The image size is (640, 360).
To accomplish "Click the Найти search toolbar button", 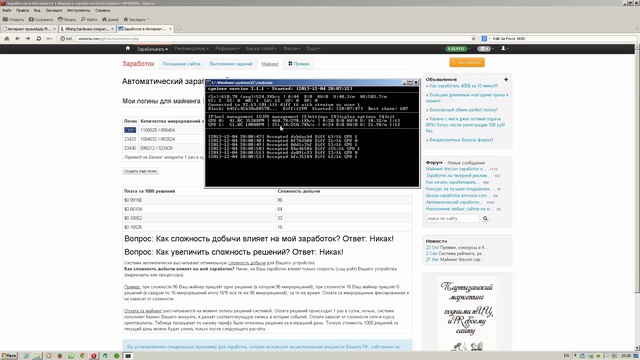I will 89,19.
